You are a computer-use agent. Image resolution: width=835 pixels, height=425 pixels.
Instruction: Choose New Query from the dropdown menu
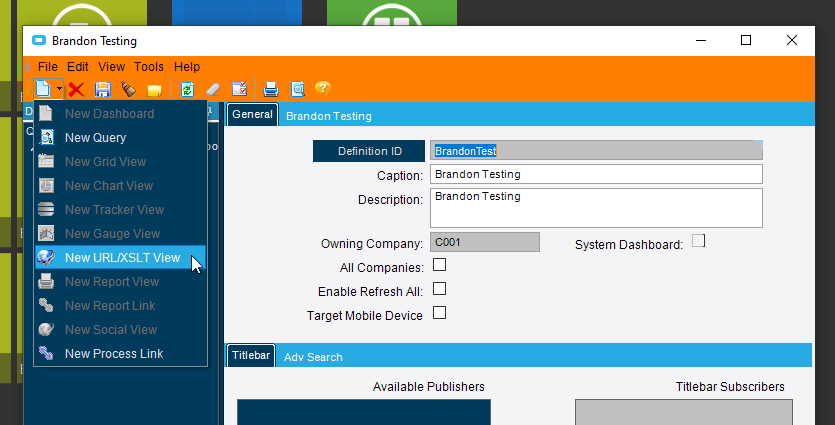pyautogui.click(x=120, y=137)
